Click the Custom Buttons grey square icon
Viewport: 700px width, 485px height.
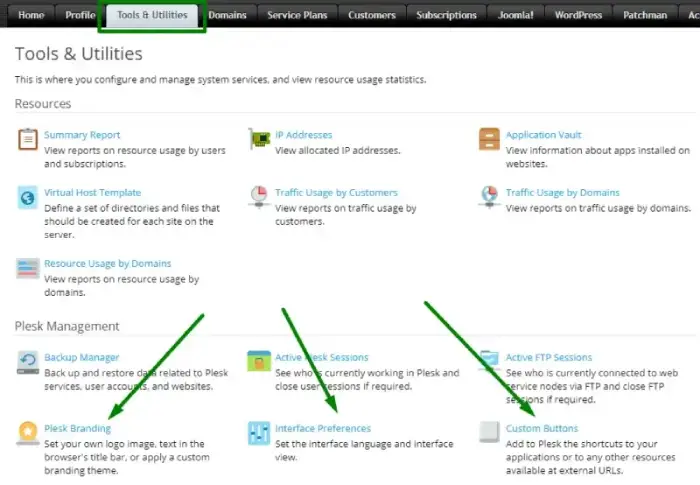[489, 432]
